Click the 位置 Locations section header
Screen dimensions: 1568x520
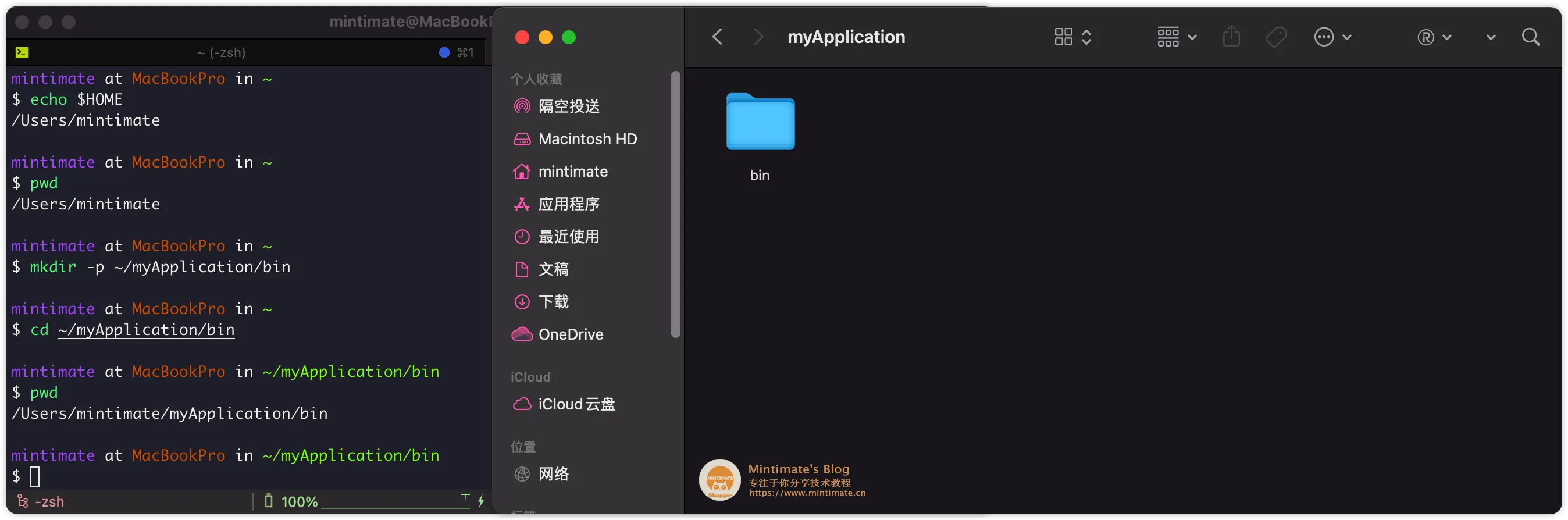coord(523,447)
